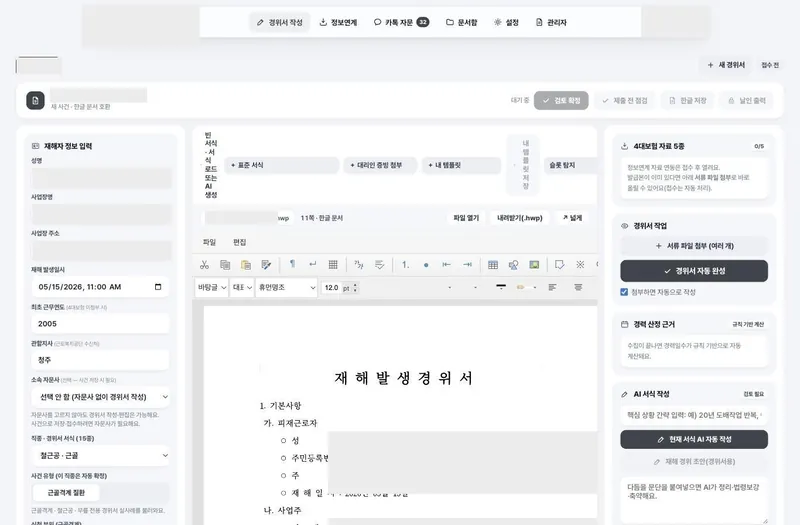Screen dimensions: 800x525
Task: Click the 새 경위서 button
Action: pyautogui.click(x=726, y=65)
